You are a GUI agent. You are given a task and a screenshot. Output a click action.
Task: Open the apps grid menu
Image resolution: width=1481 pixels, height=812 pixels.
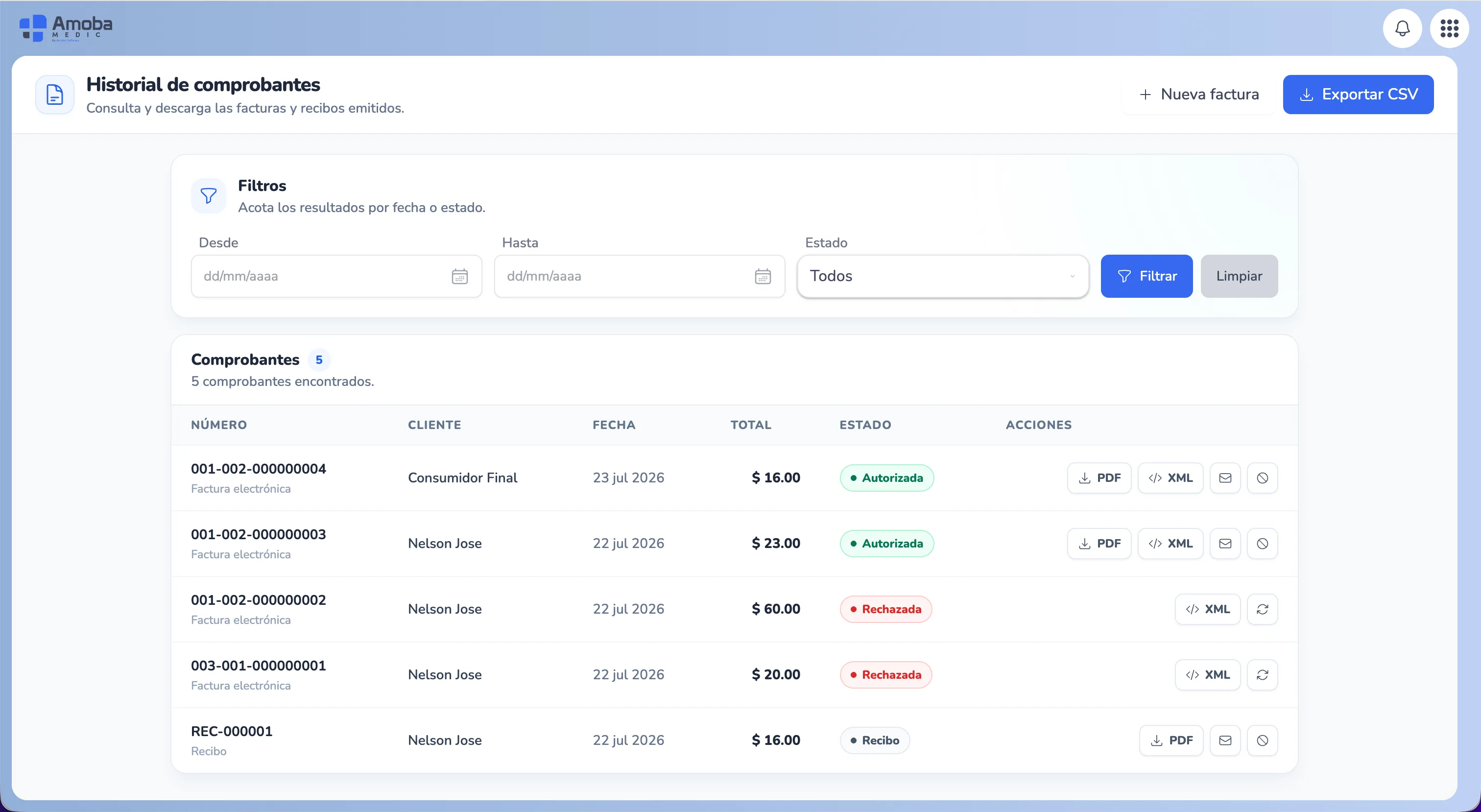(x=1449, y=28)
